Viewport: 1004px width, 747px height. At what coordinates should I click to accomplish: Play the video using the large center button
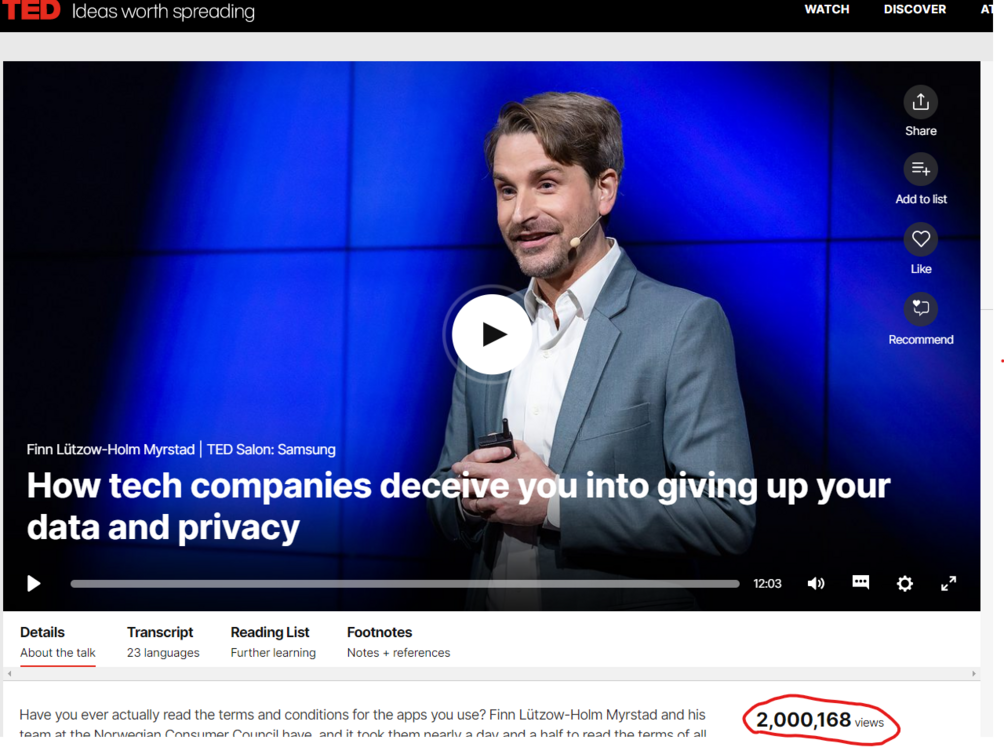pyautogui.click(x=492, y=334)
